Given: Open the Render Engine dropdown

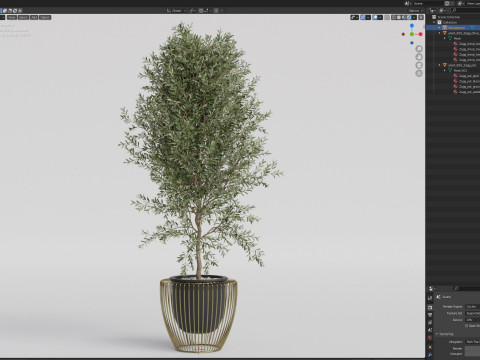Looking at the screenshot, I should click(x=473, y=307).
